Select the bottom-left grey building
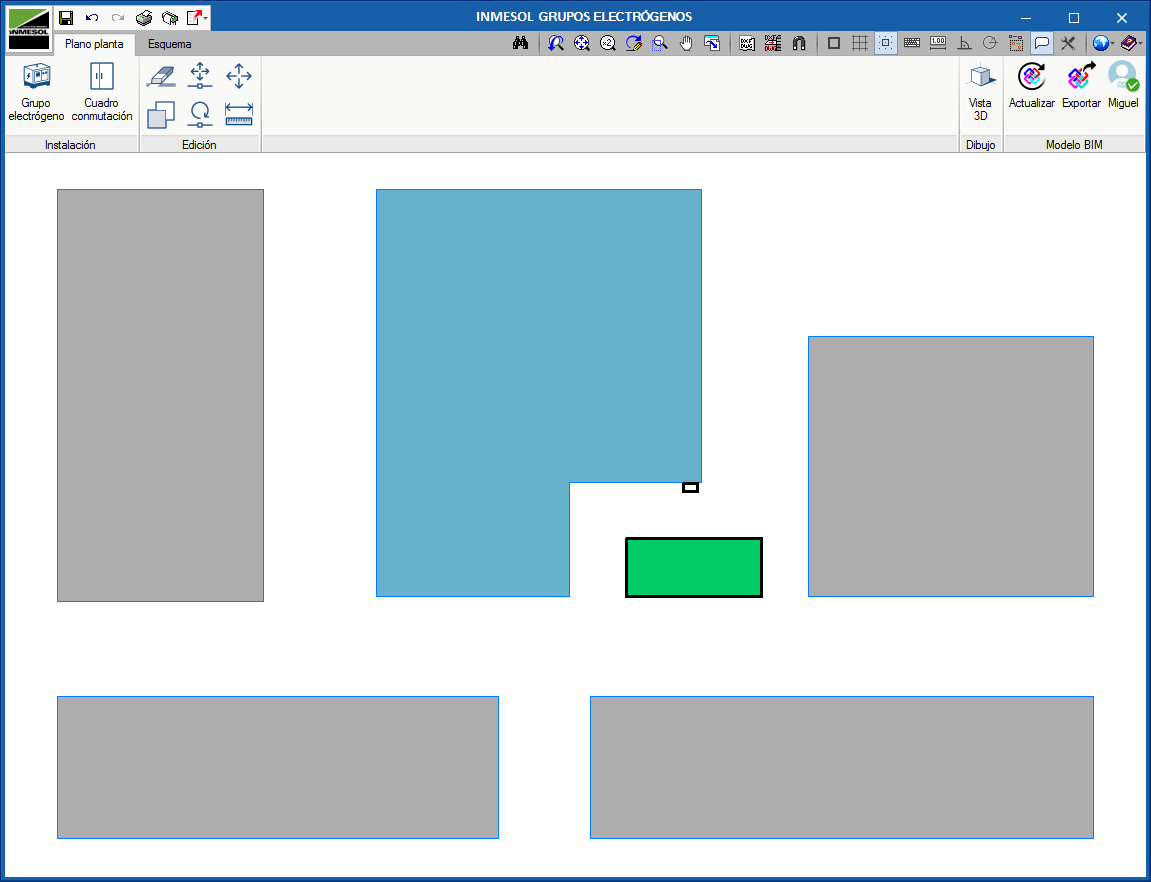This screenshot has height=882, width=1151. pyautogui.click(x=277, y=767)
